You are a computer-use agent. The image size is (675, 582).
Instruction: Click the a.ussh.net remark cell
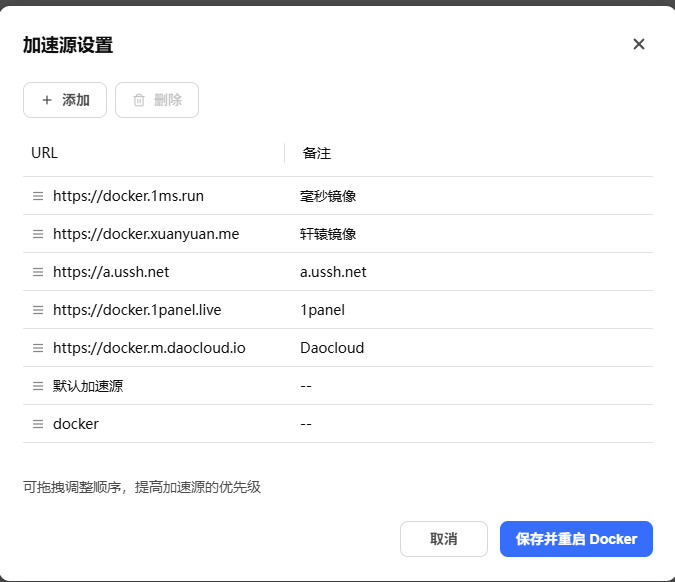point(333,272)
